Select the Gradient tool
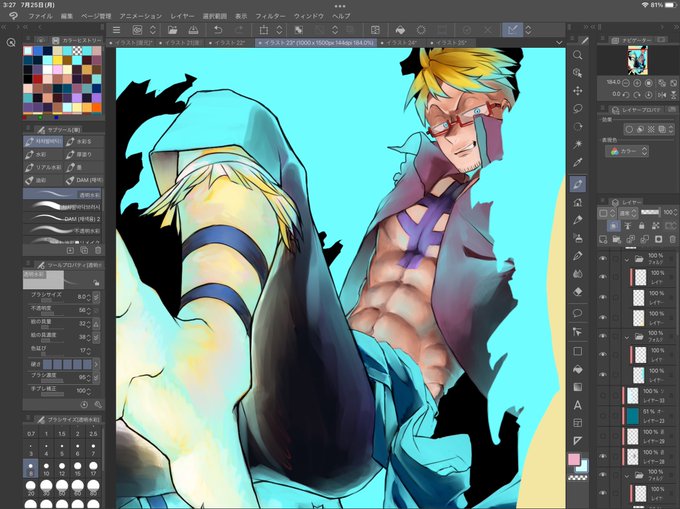The height and width of the screenshot is (509, 680). click(x=577, y=387)
